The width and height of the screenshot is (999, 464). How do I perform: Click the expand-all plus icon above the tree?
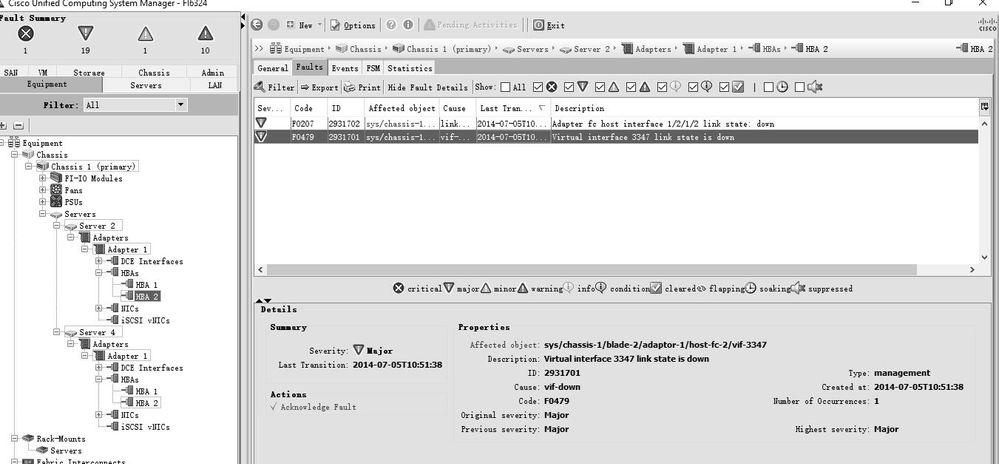click(3, 126)
